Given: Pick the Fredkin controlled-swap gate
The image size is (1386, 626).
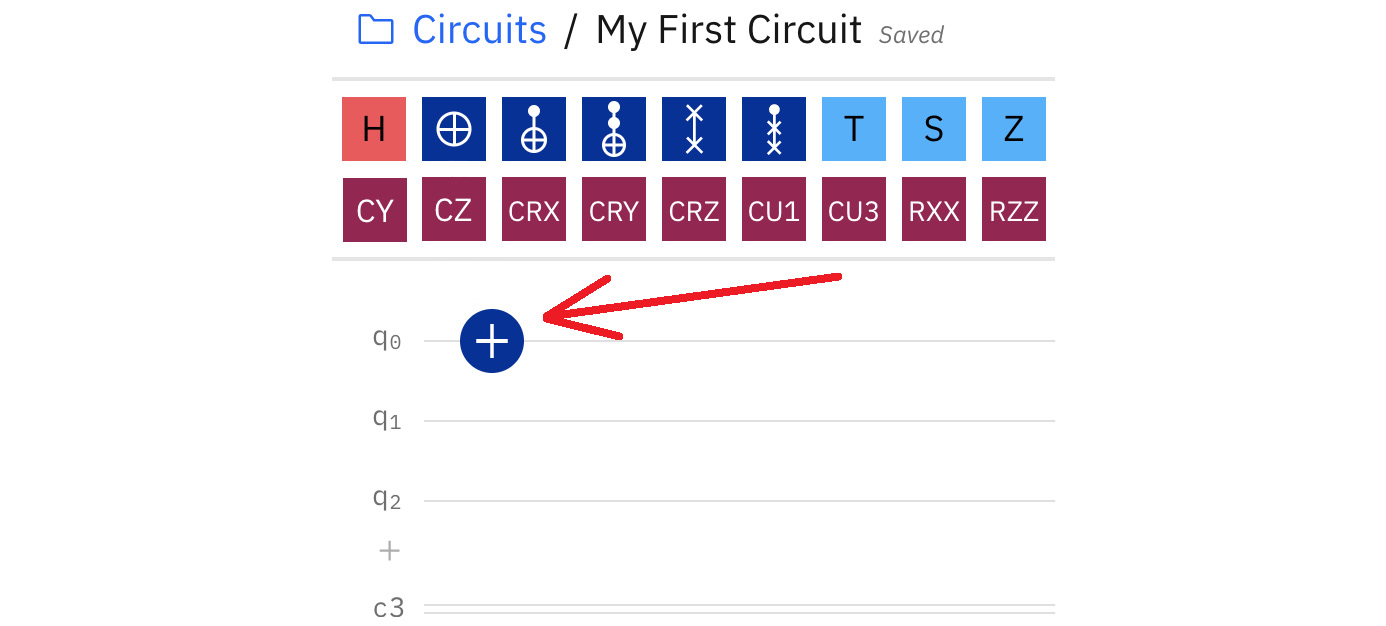Looking at the screenshot, I should pos(774,129).
